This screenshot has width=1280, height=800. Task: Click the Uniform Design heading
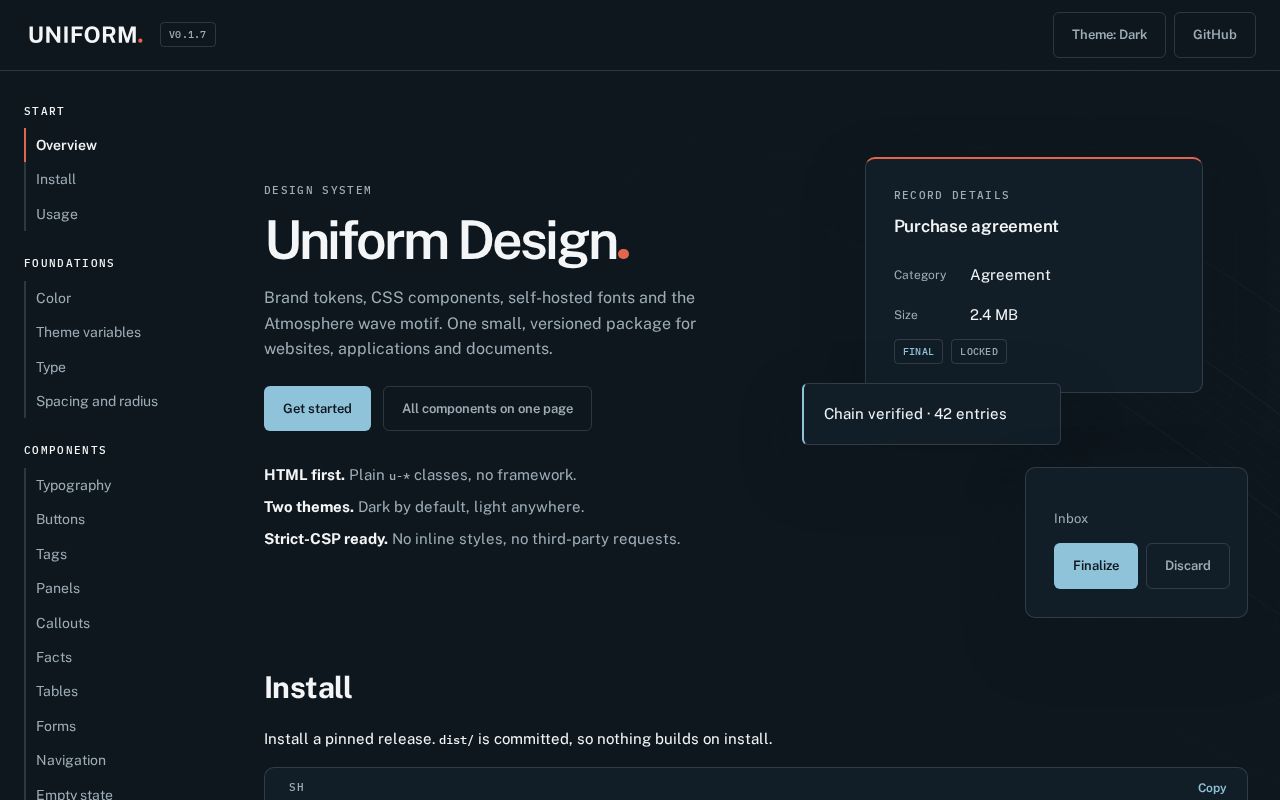[x=447, y=241]
